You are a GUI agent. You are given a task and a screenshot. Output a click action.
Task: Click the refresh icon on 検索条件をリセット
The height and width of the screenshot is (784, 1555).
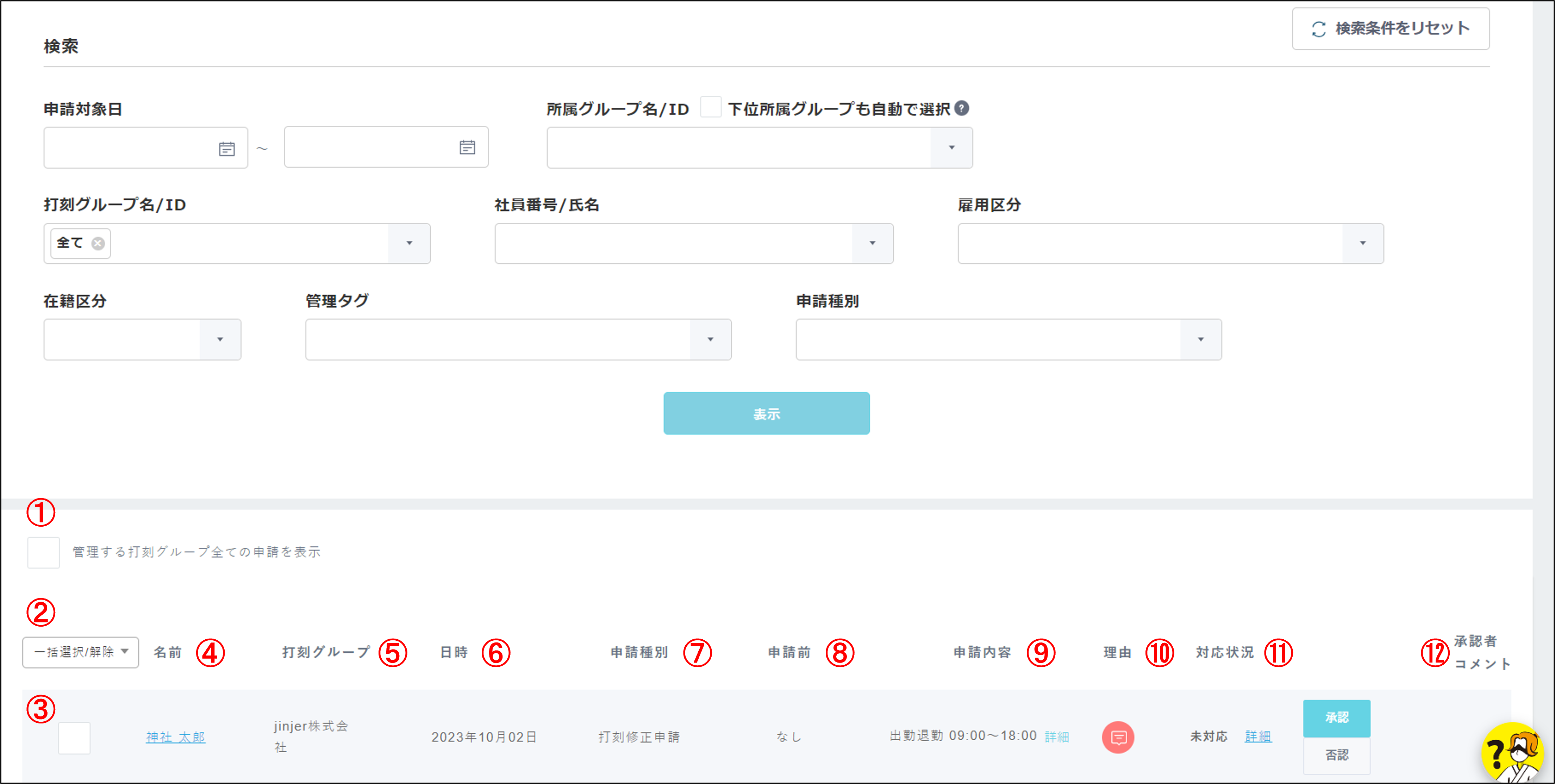[x=1318, y=29]
